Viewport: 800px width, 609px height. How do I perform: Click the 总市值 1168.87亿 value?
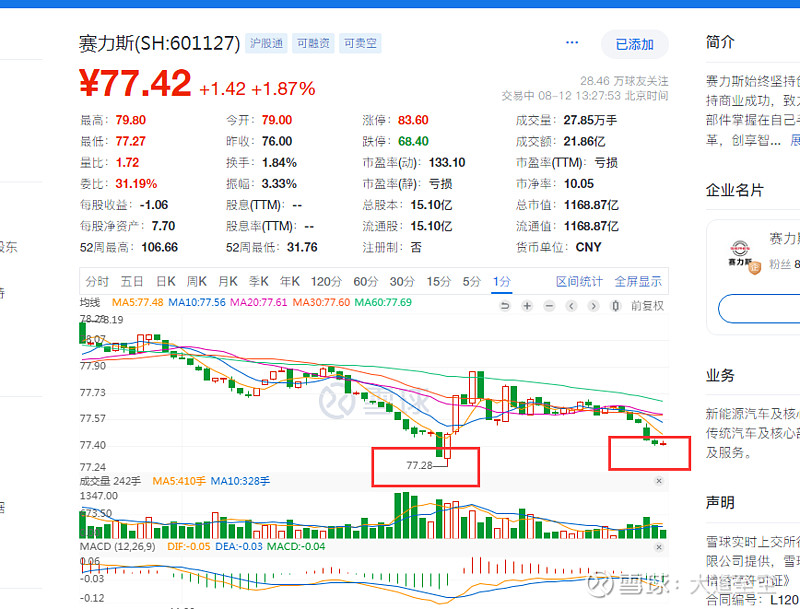click(x=591, y=205)
